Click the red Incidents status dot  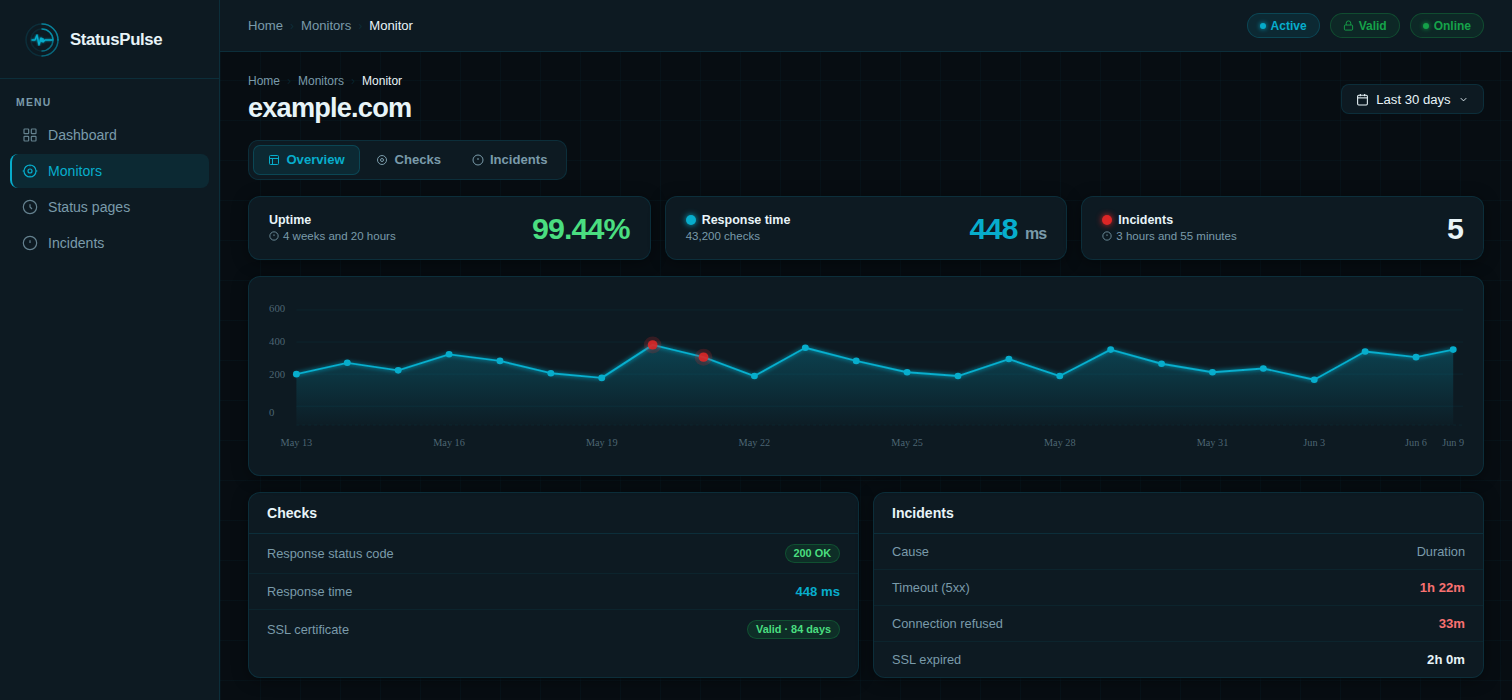click(1107, 220)
